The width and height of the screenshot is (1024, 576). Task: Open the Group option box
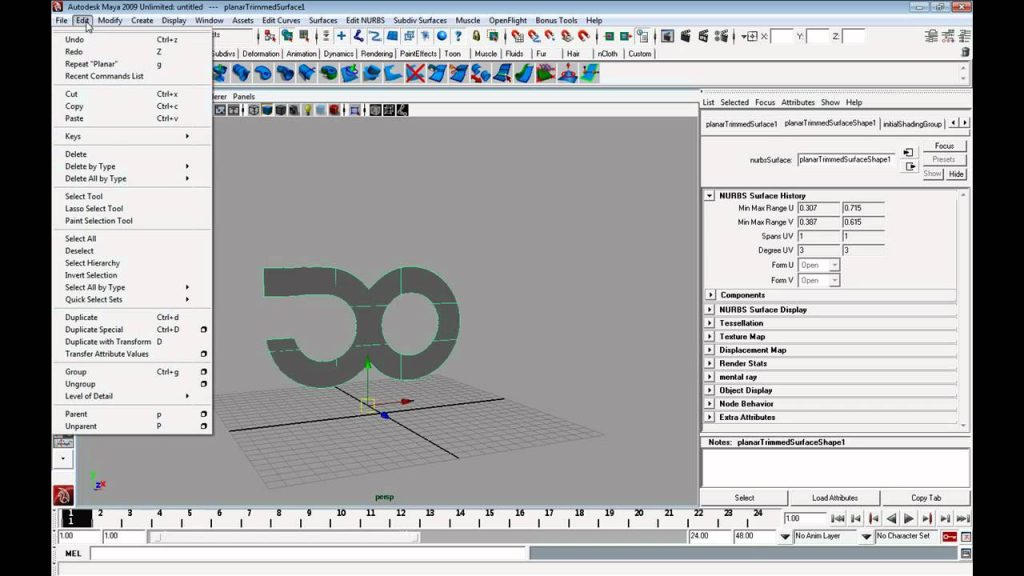tap(204, 372)
